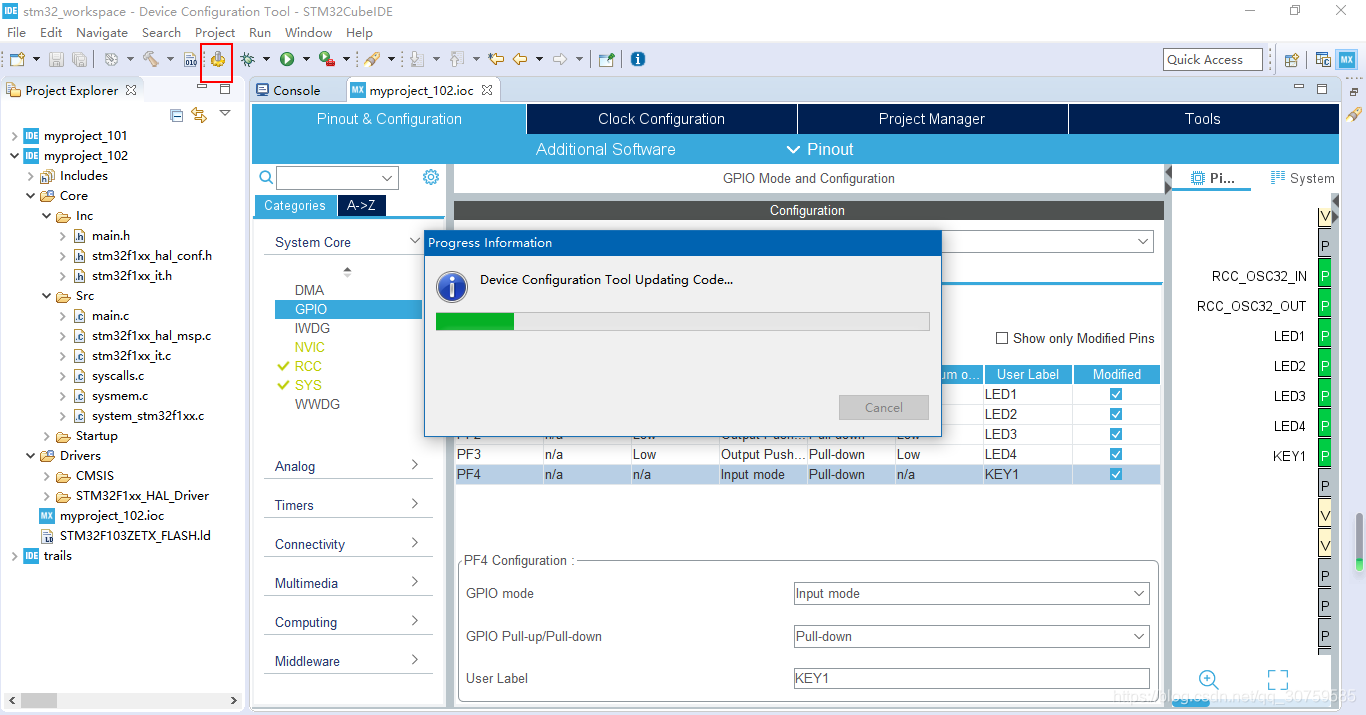Viewport: 1366px width, 715px height.
Task: Click the yellow Back arrow icon
Action: [x=520, y=60]
